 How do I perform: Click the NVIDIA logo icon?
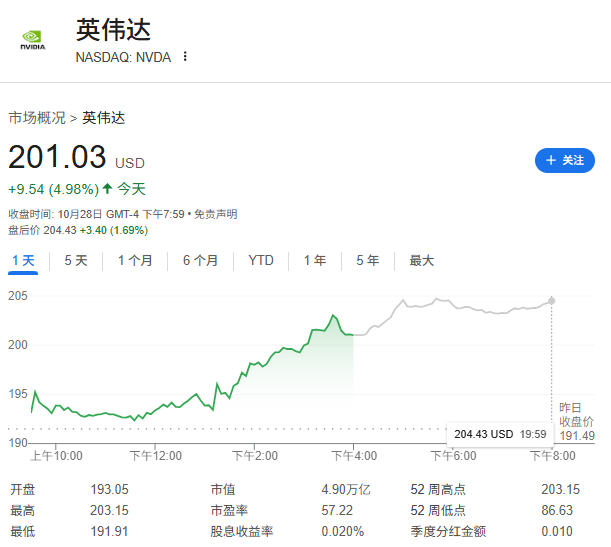33,40
